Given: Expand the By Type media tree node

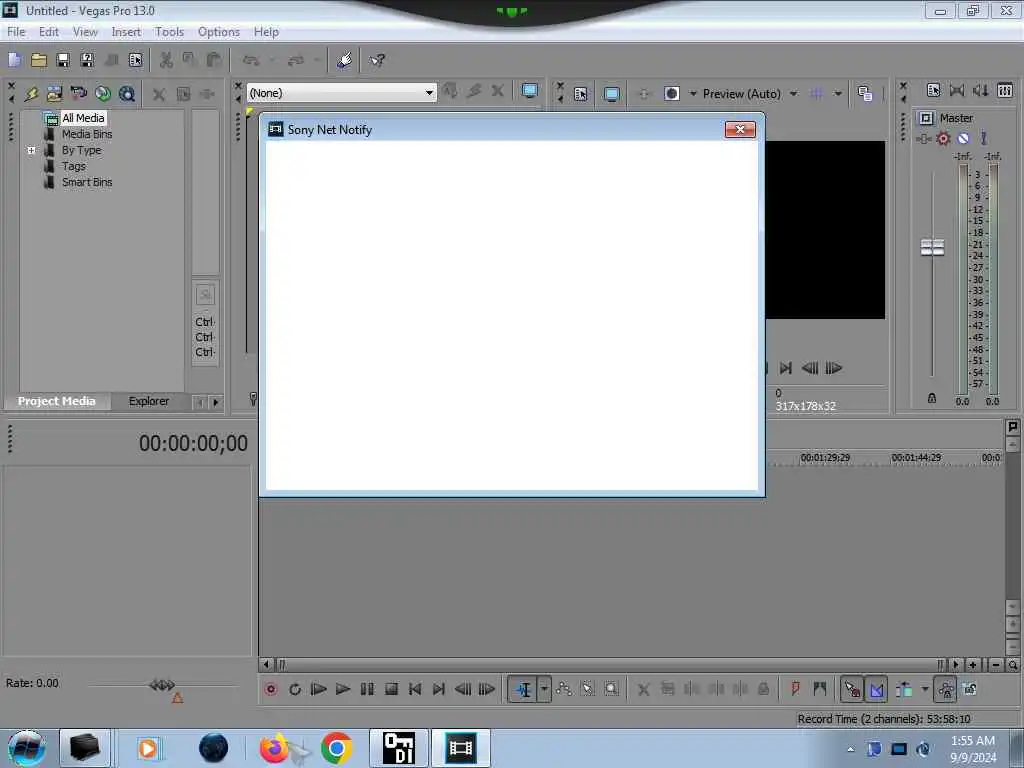Looking at the screenshot, I should pos(31,150).
